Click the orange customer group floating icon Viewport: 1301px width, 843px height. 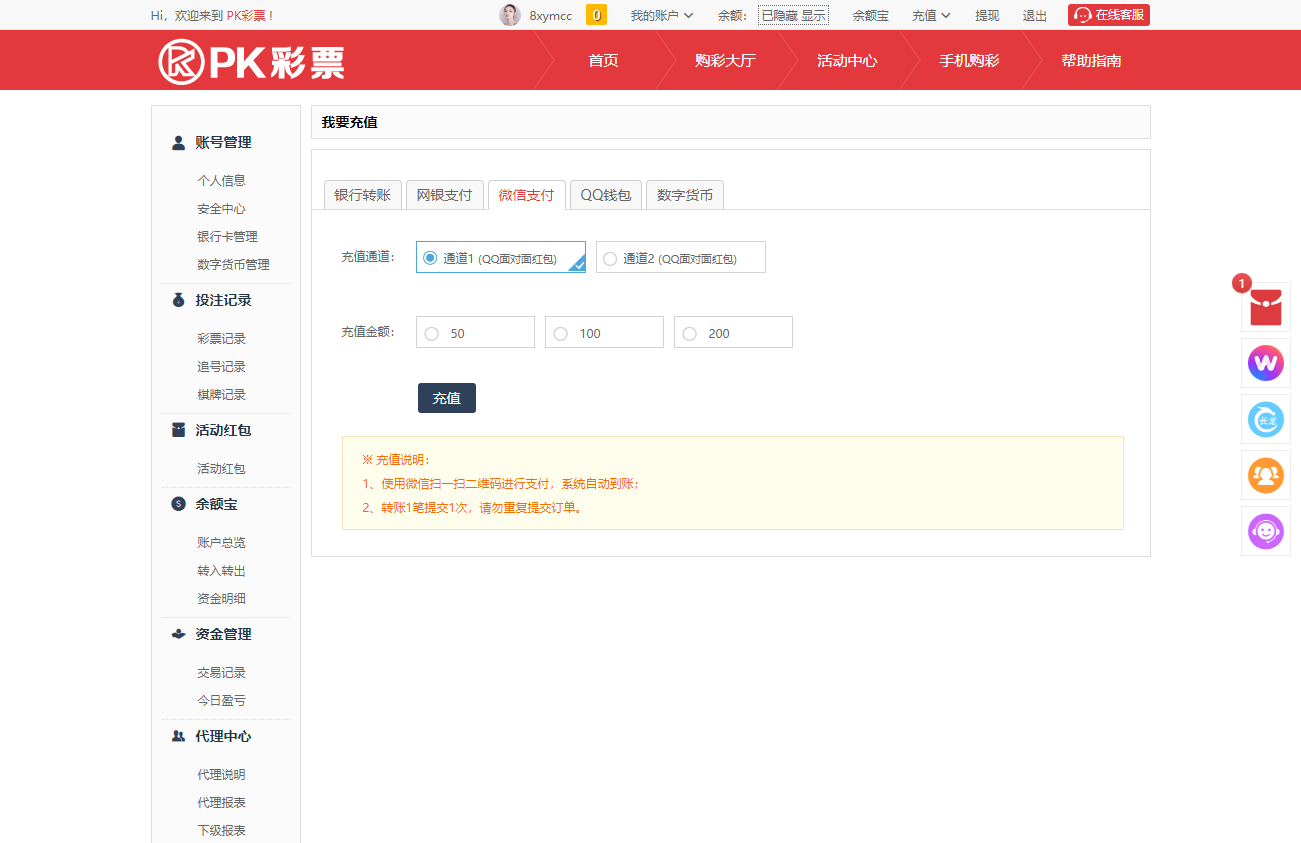[1265, 475]
